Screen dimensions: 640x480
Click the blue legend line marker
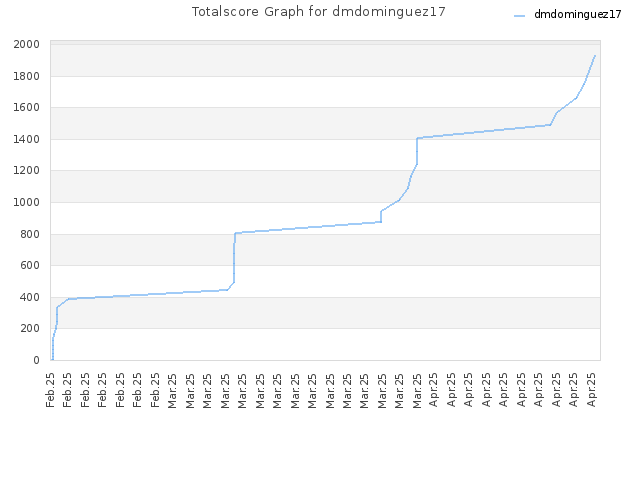coord(519,16)
